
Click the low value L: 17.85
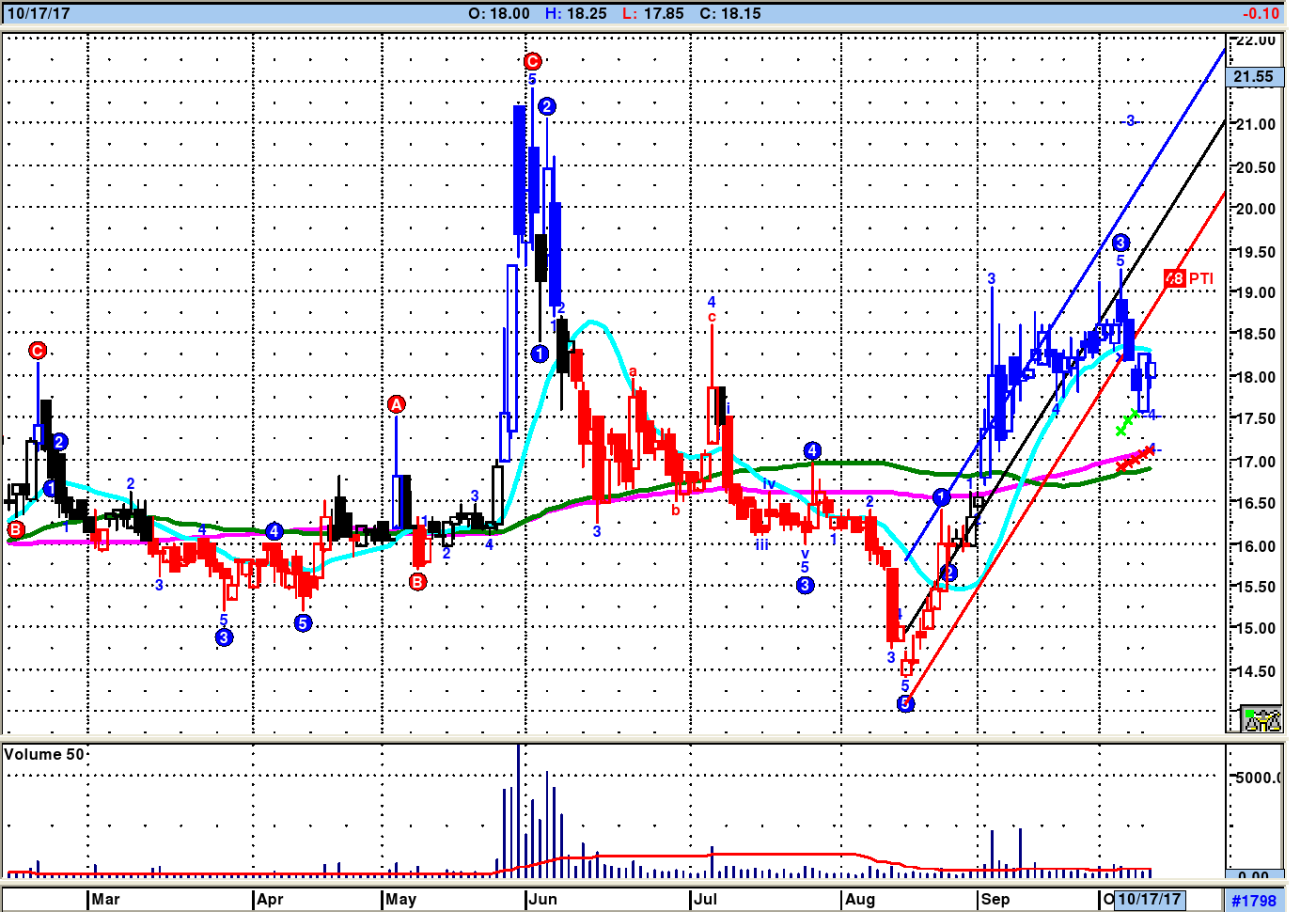click(x=653, y=13)
